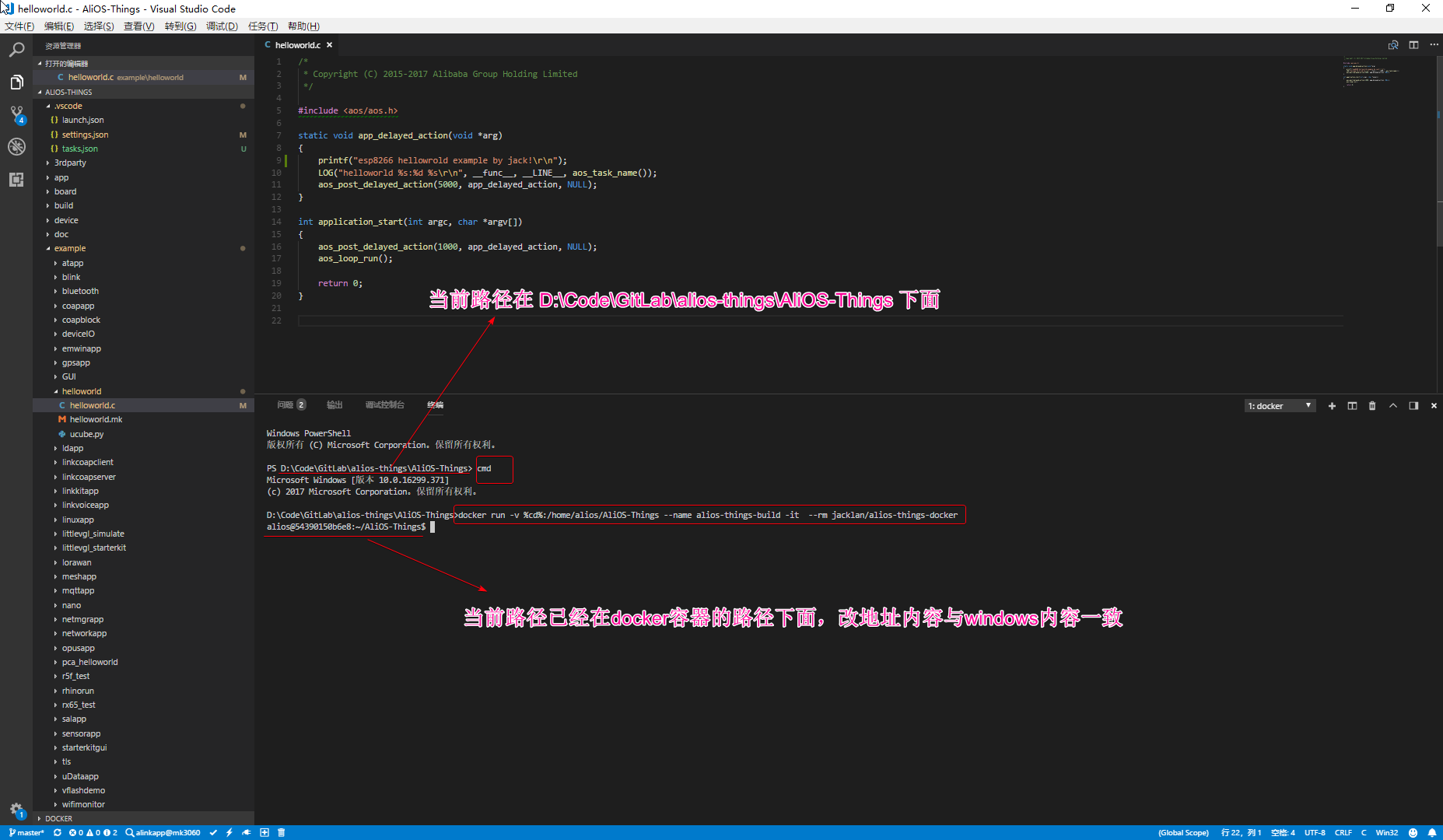Open the 查看(V) menu
The image size is (1443, 840).
[x=139, y=26]
